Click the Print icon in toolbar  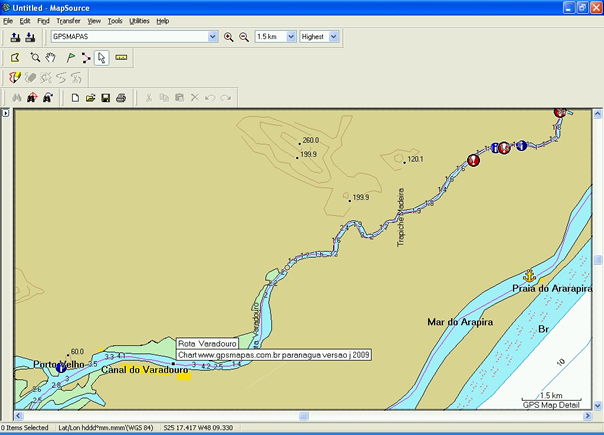120,98
